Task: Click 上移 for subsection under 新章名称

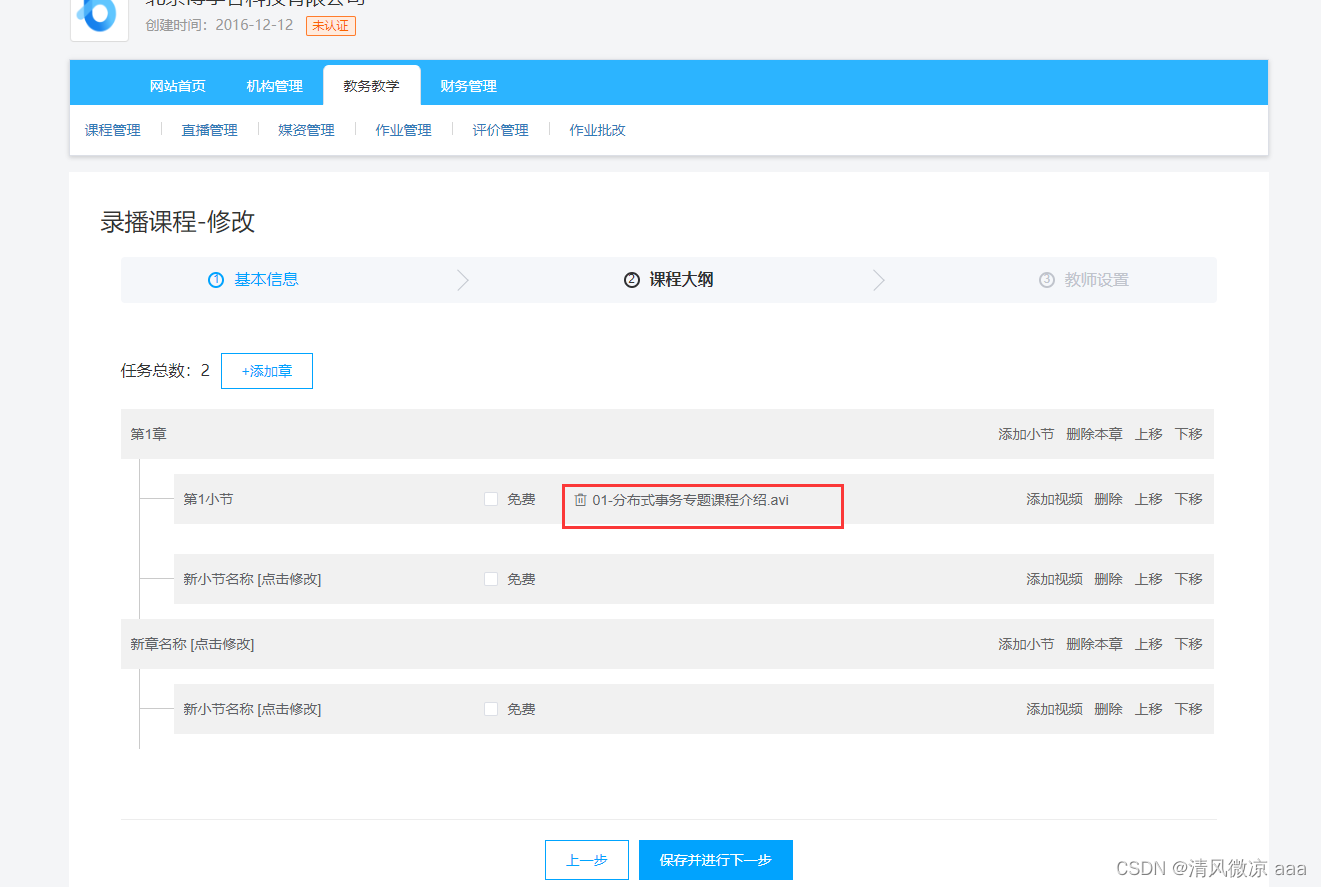Action: tap(1149, 709)
